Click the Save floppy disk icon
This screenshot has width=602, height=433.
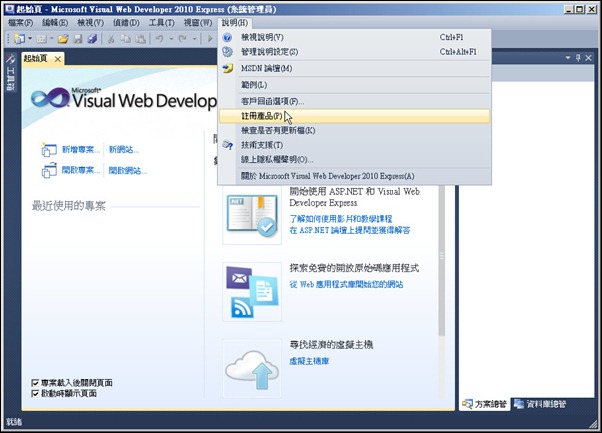click(78, 39)
